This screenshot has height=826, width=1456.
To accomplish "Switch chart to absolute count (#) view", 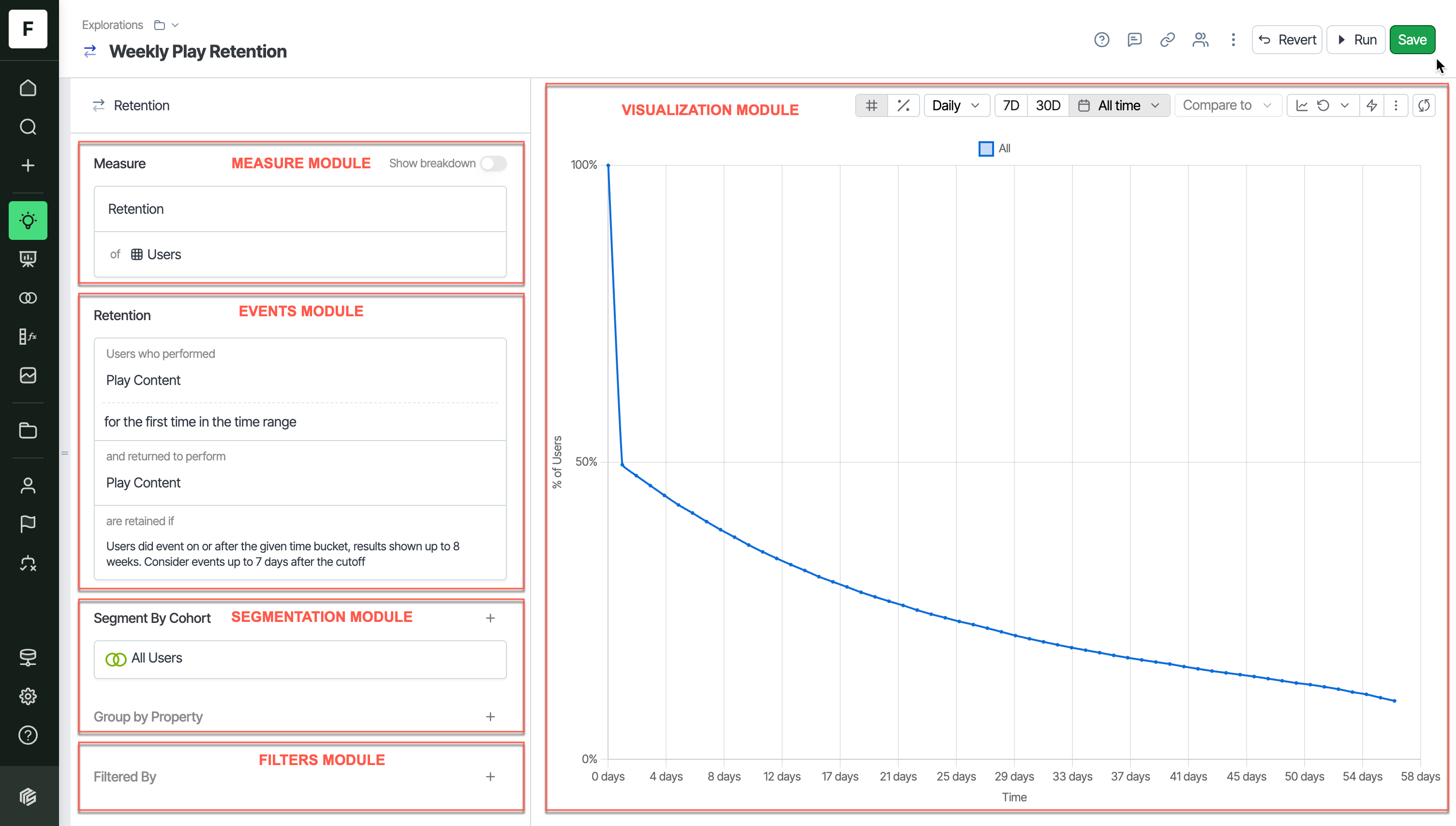I will click(x=871, y=105).
